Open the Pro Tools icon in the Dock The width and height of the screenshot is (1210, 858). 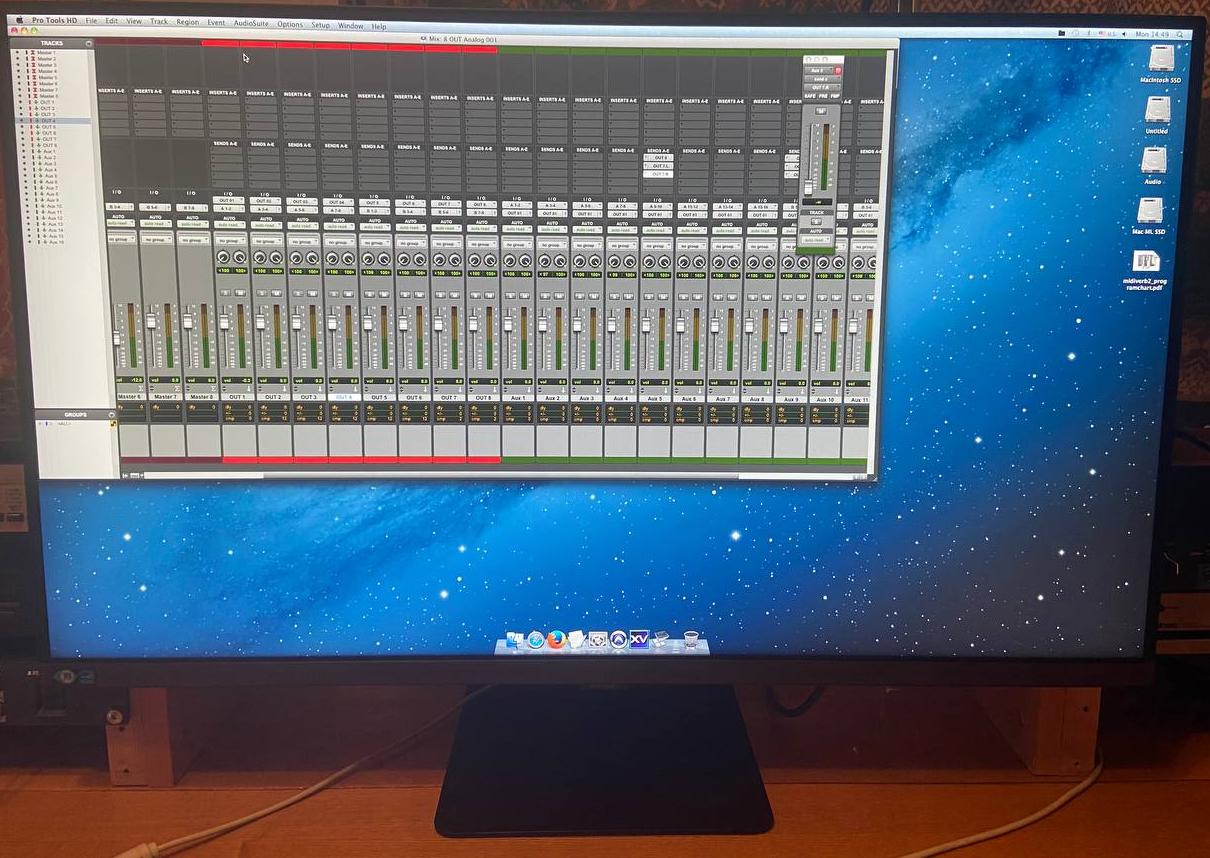point(619,639)
